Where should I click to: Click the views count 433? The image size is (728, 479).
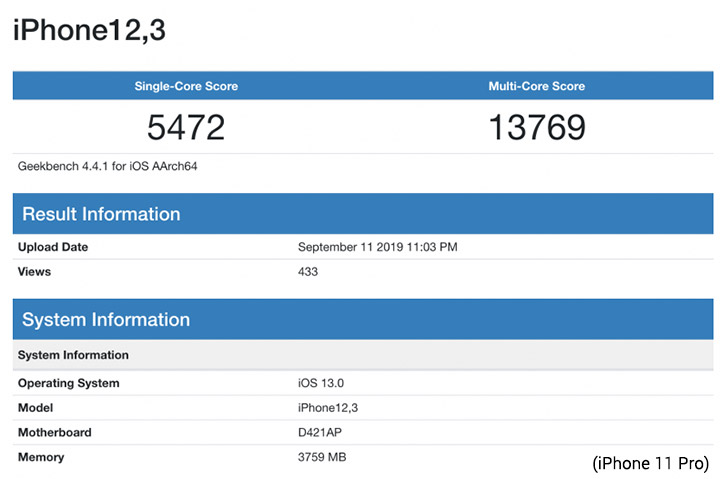coord(308,272)
